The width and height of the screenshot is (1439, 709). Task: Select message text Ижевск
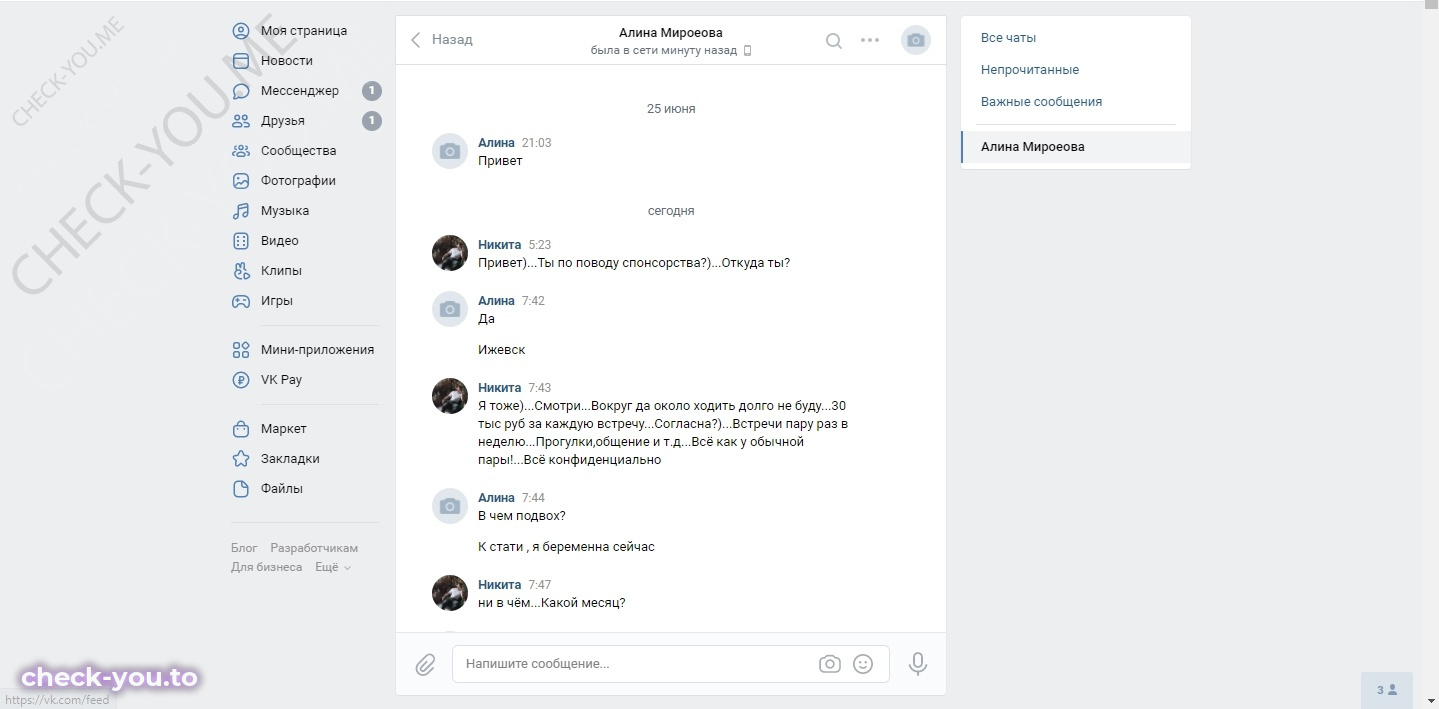[x=502, y=350]
